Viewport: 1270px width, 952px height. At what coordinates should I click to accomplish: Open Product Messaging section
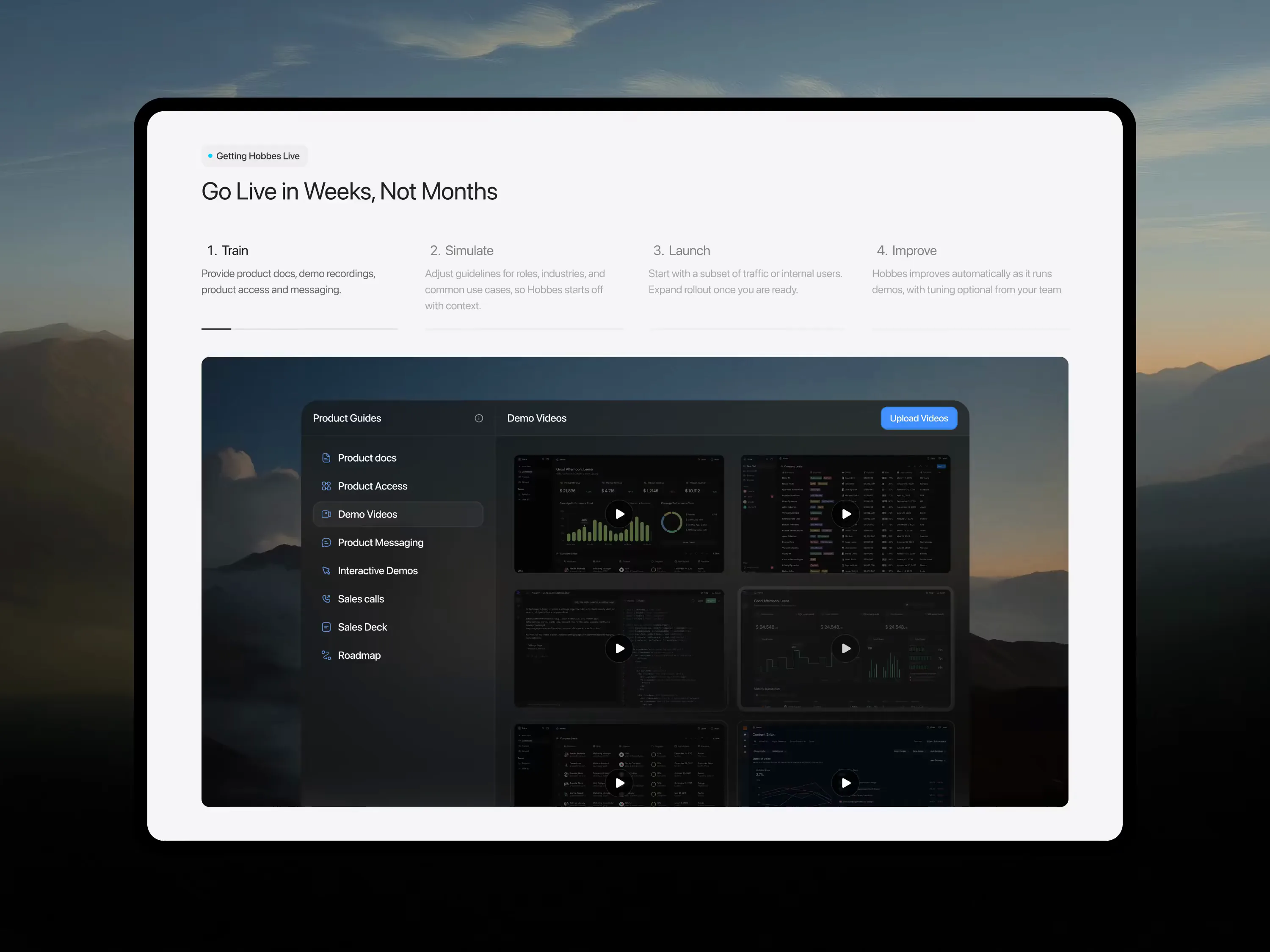point(398,542)
